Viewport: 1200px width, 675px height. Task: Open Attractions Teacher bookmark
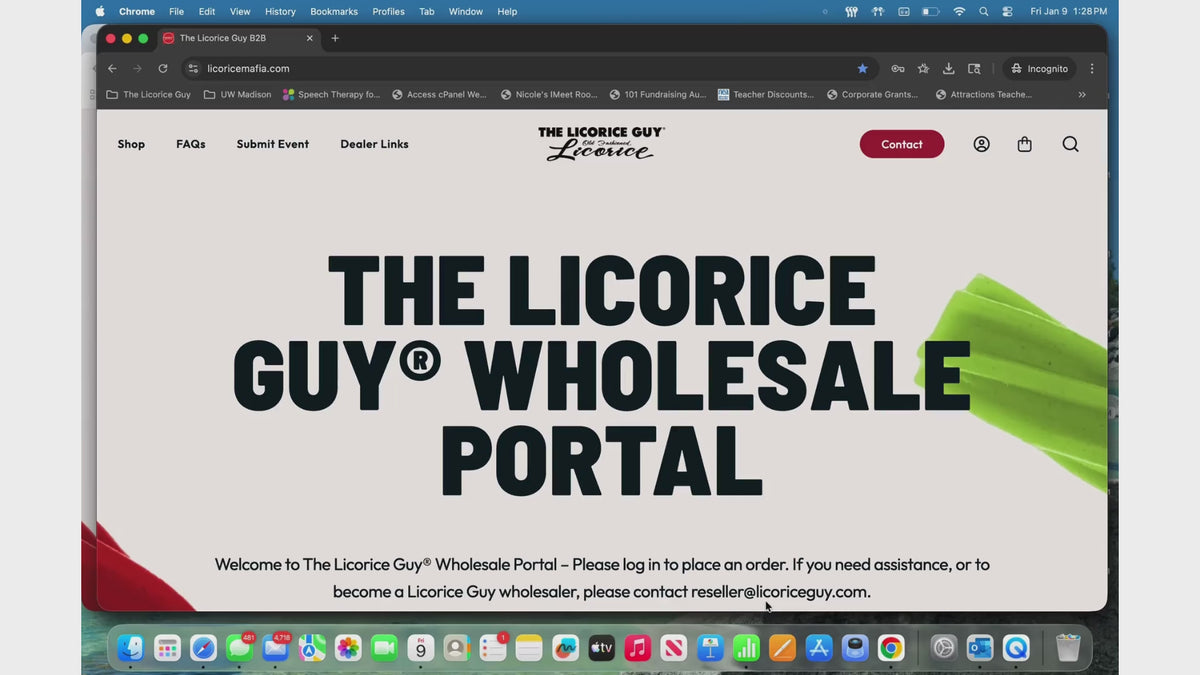click(x=983, y=95)
